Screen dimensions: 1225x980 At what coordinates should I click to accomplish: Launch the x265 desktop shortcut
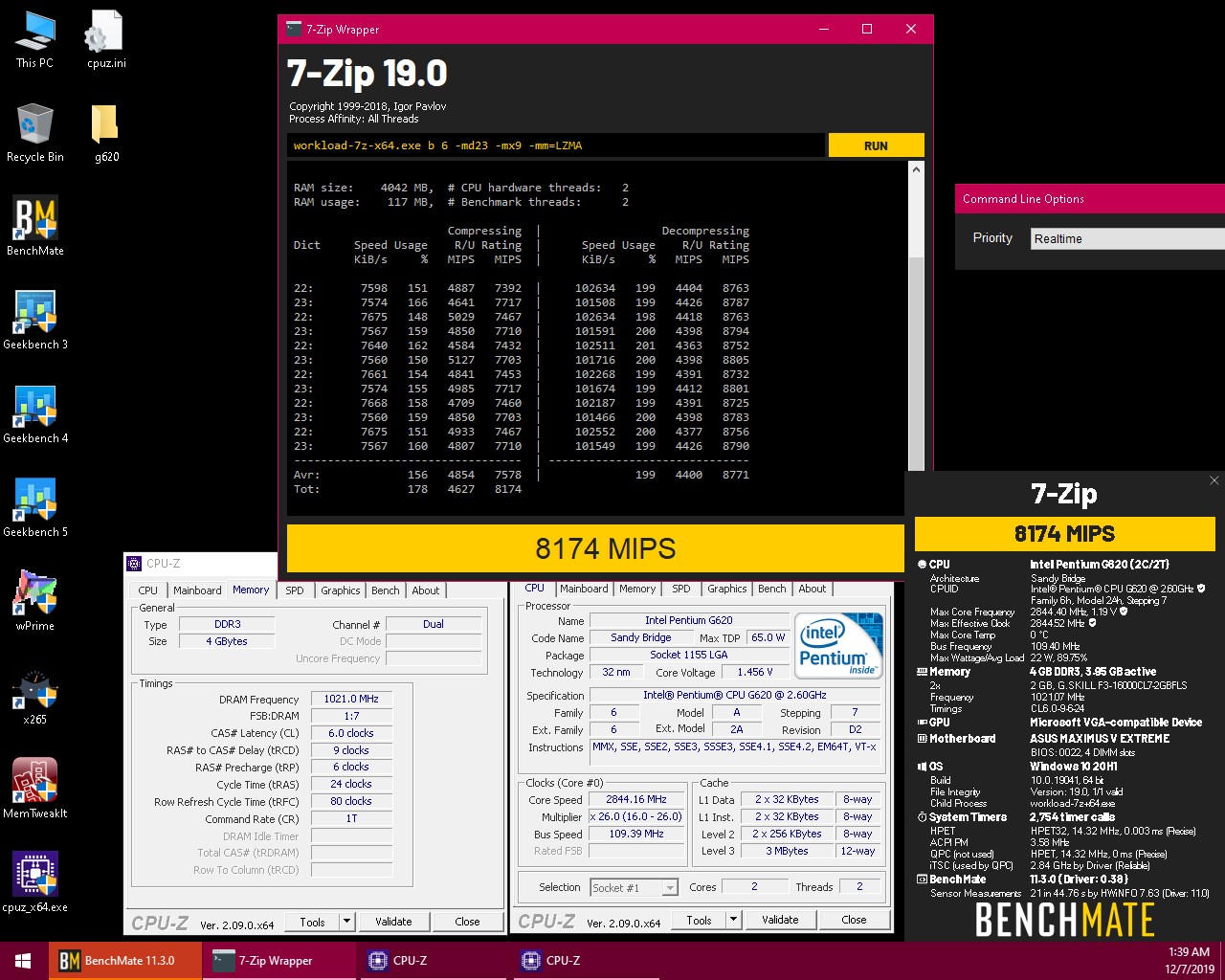pyautogui.click(x=34, y=695)
